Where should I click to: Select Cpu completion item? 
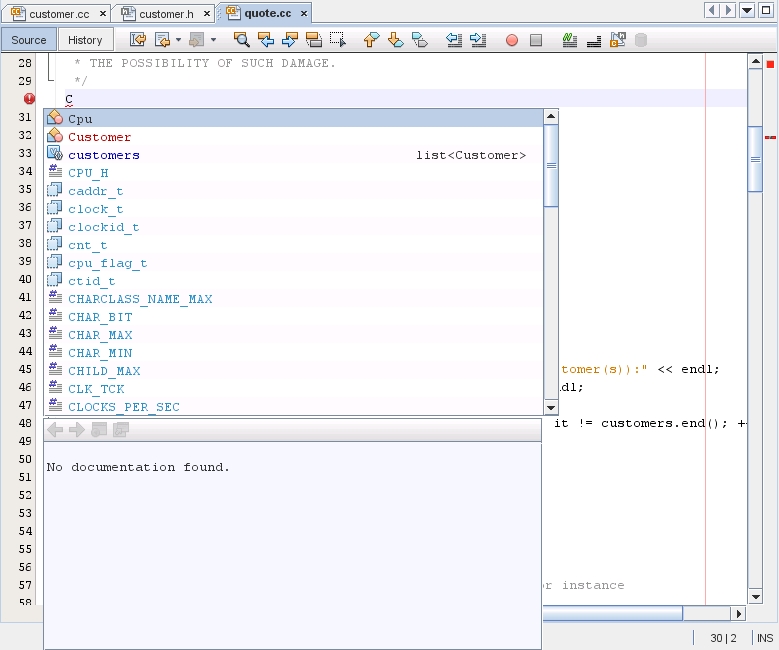tap(294, 119)
